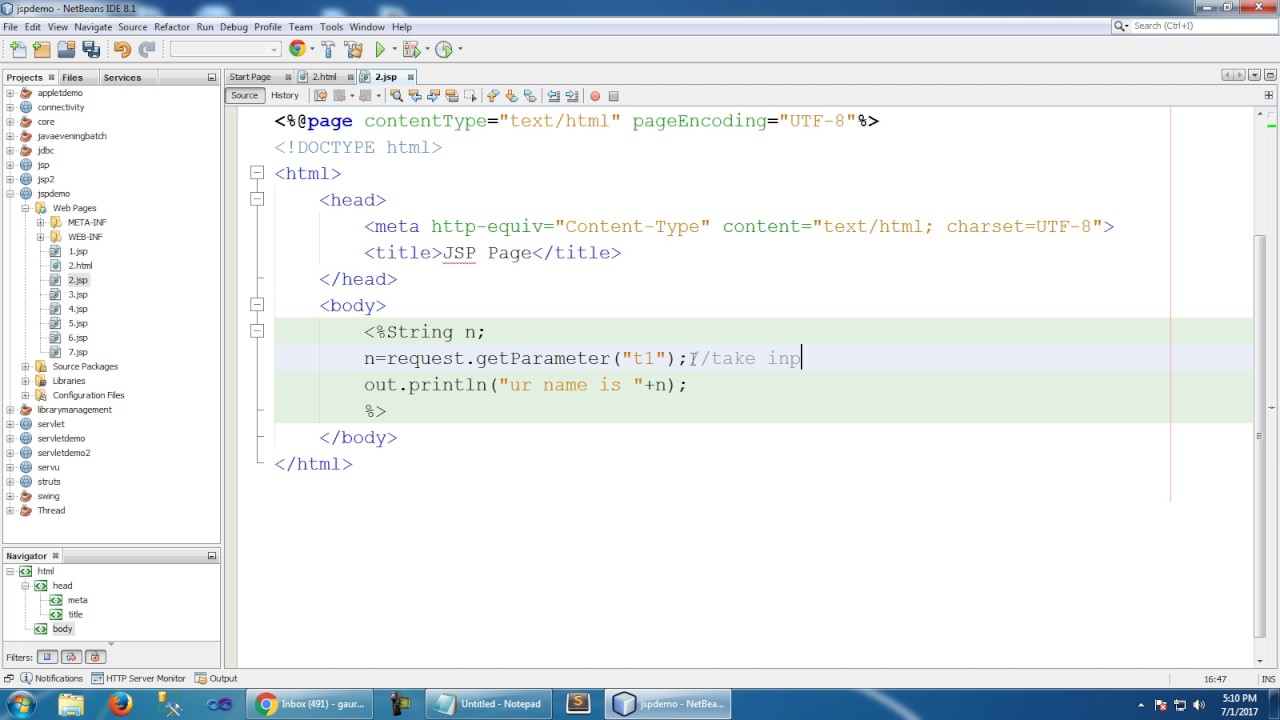Undo the last edit with the toolbar icon
Screen dimensions: 1280x720
122,49
